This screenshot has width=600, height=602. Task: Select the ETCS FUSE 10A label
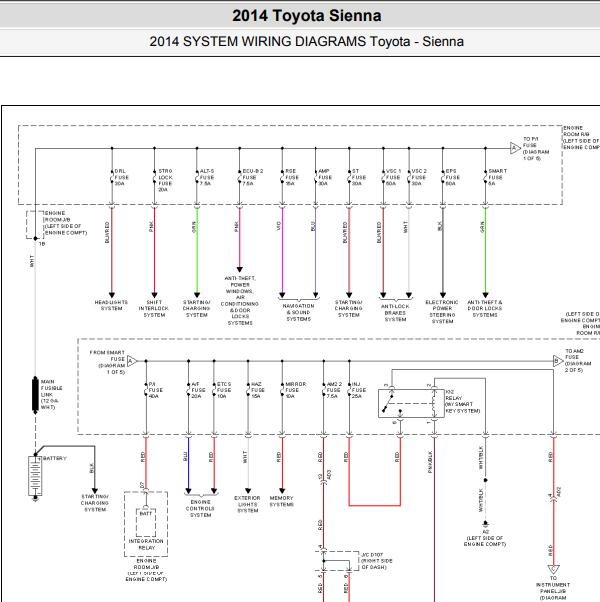click(224, 390)
